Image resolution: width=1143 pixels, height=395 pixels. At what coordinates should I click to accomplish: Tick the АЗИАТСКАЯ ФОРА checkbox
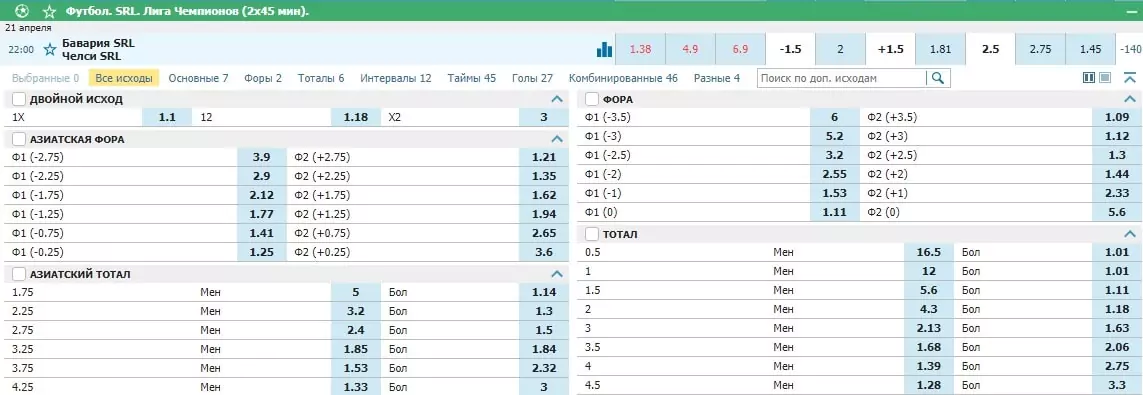[19, 139]
